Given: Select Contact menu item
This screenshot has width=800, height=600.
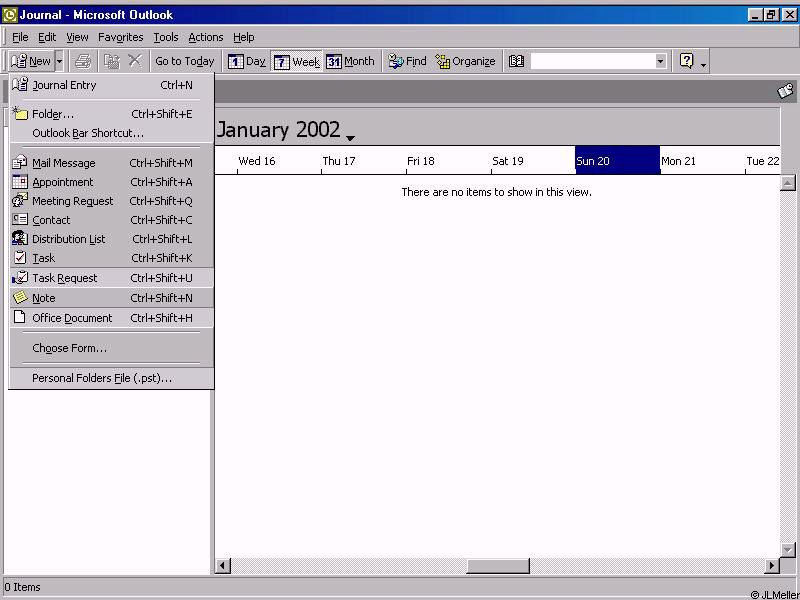Looking at the screenshot, I should [x=111, y=220].
